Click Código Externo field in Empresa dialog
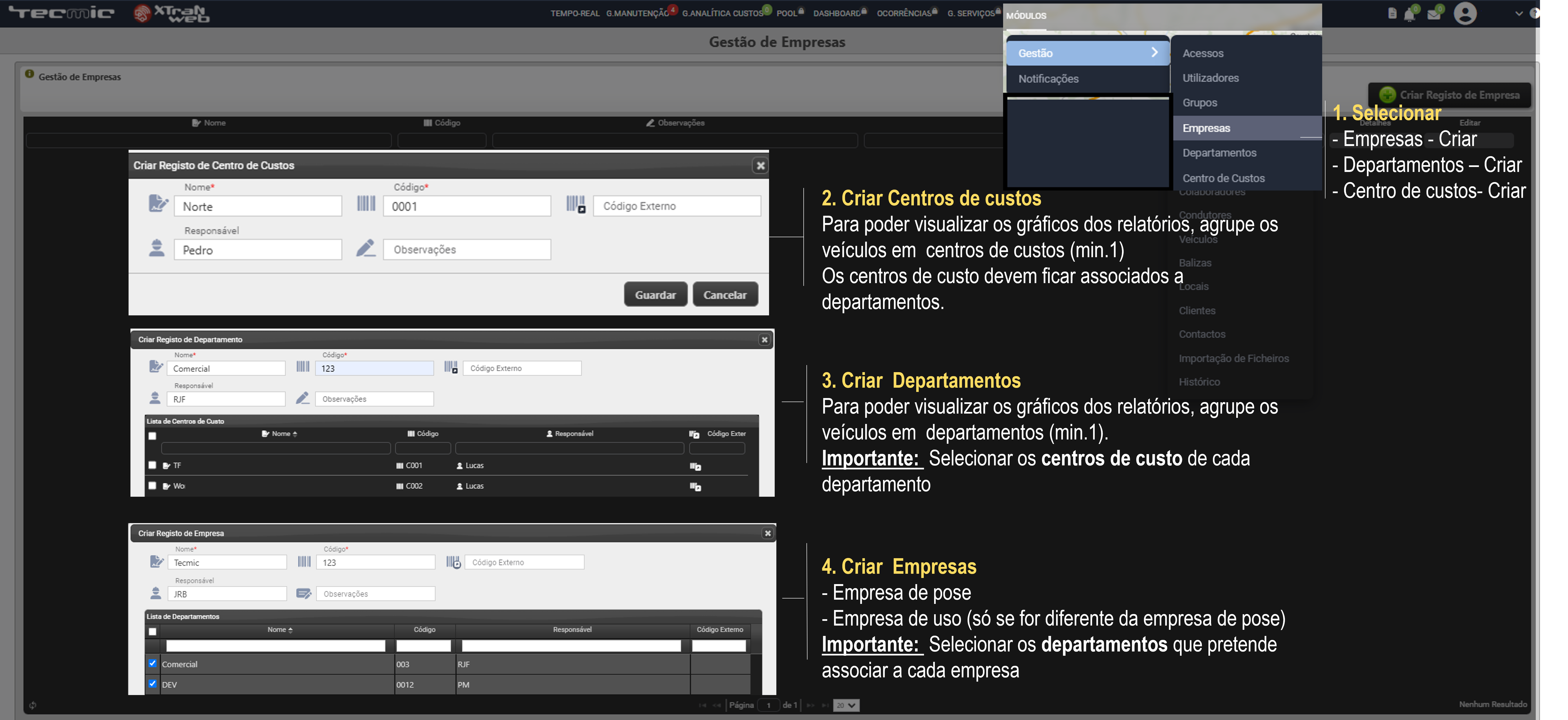This screenshot has width=1568, height=720. (x=524, y=562)
